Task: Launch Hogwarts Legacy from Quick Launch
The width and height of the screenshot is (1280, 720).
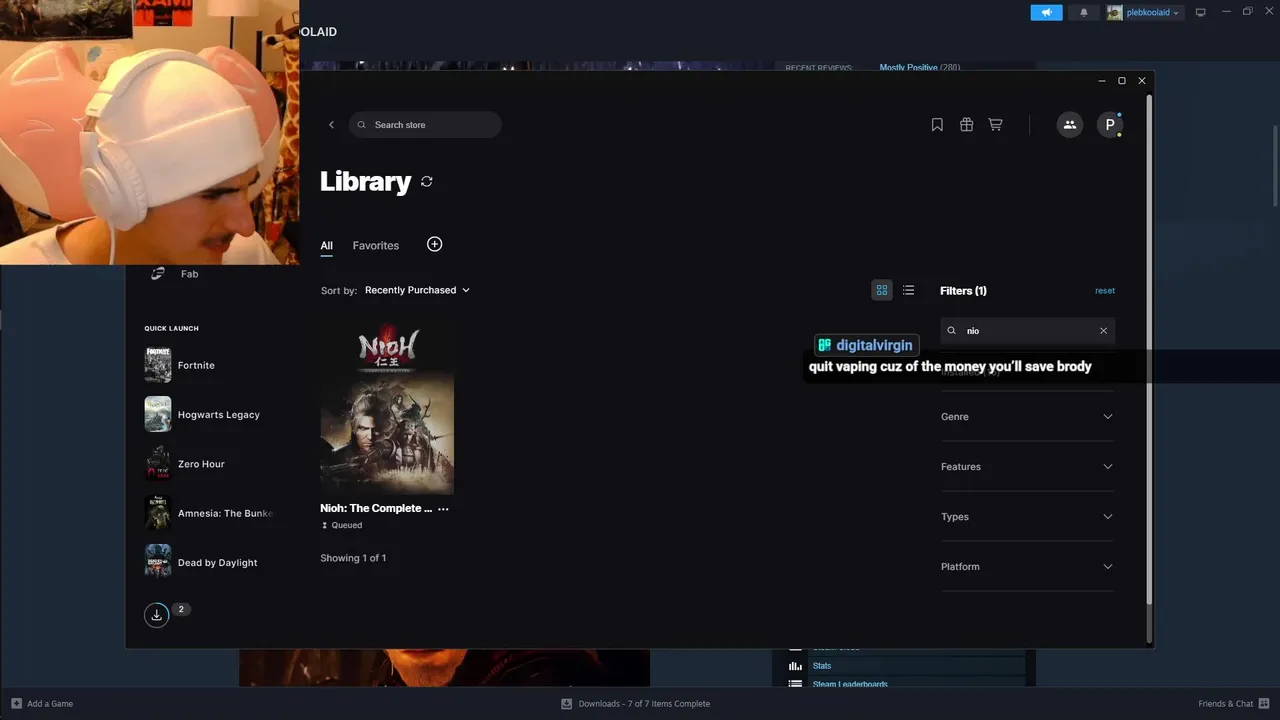Action: click(218, 415)
